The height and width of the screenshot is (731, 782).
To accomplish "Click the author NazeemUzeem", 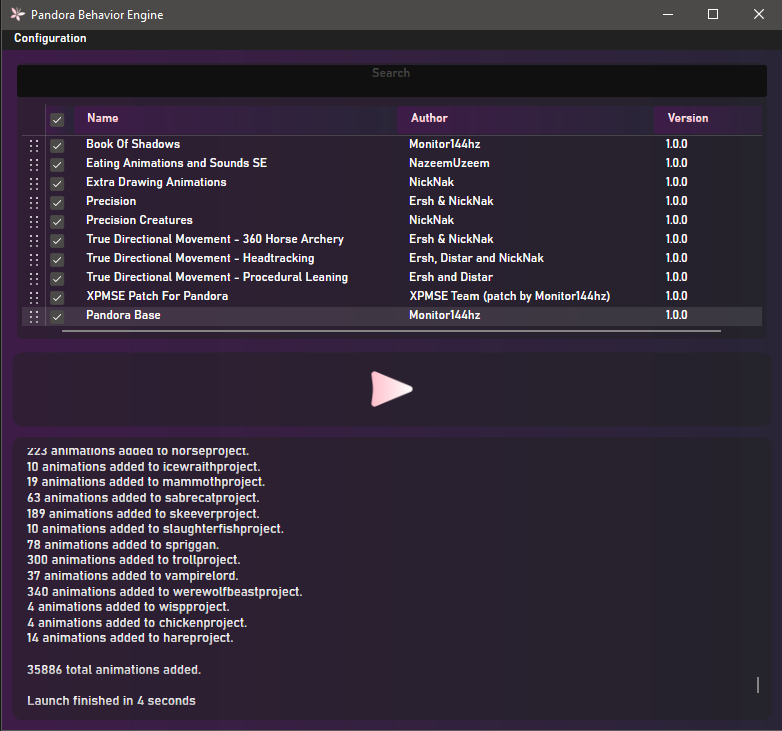I will pyautogui.click(x=449, y=163).
